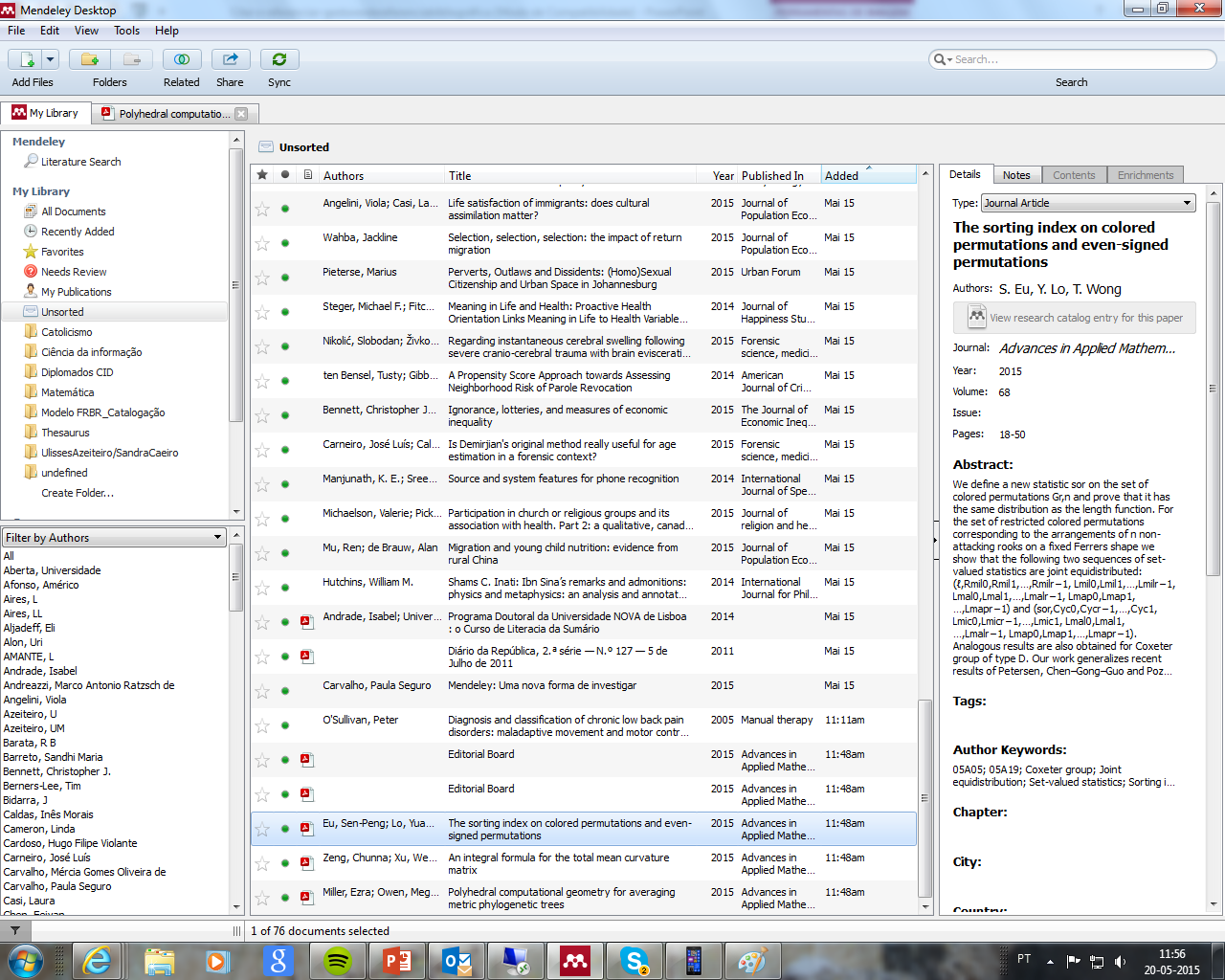
Task: Open the Catolicismo folder
Action: coord(66,332)
